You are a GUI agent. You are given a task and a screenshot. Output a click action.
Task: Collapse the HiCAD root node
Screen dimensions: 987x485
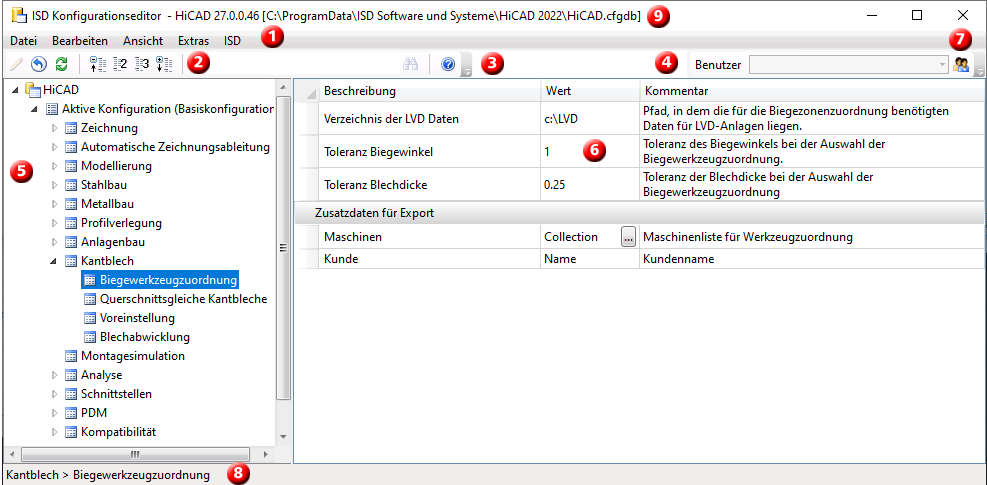point(15,91)
